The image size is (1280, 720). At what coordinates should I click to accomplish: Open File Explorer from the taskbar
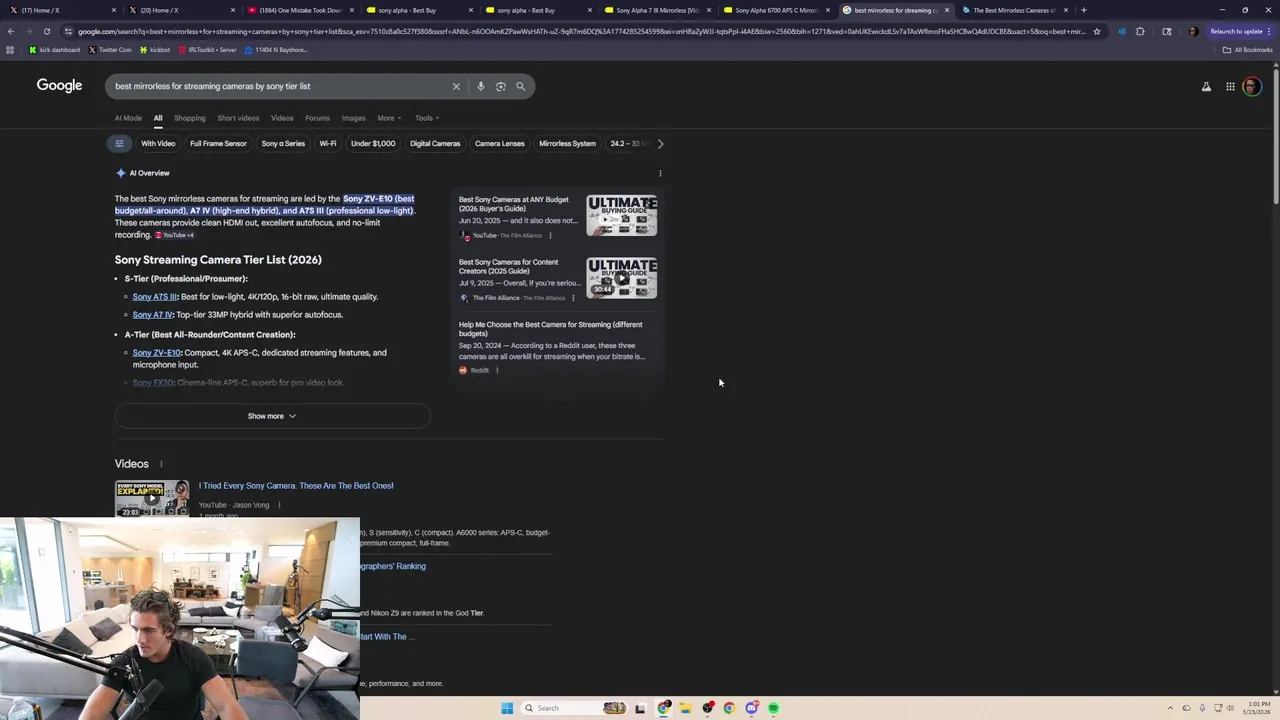tap(685, 708)
